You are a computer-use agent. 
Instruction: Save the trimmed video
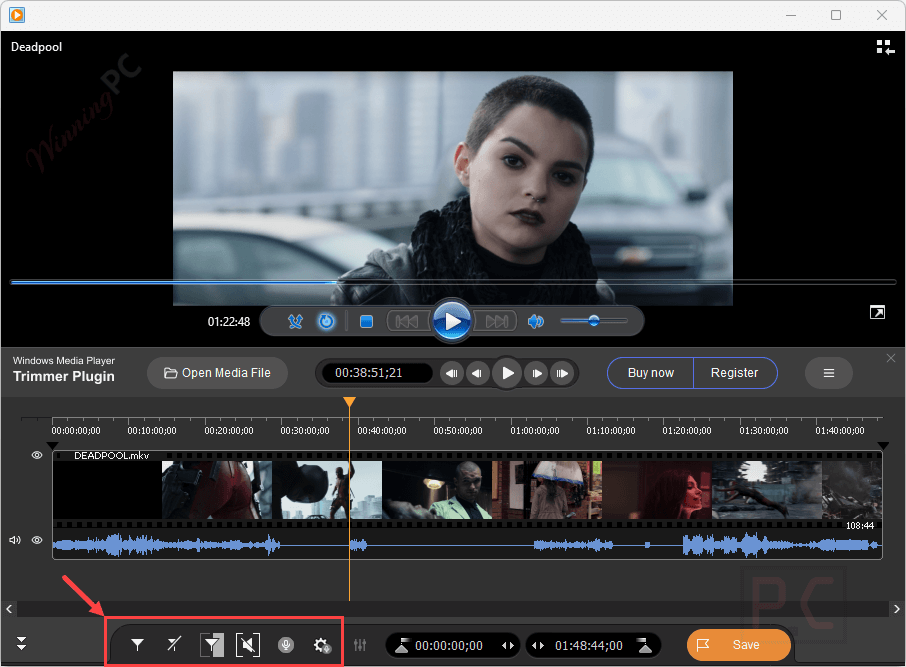click(x=738, y=644)
